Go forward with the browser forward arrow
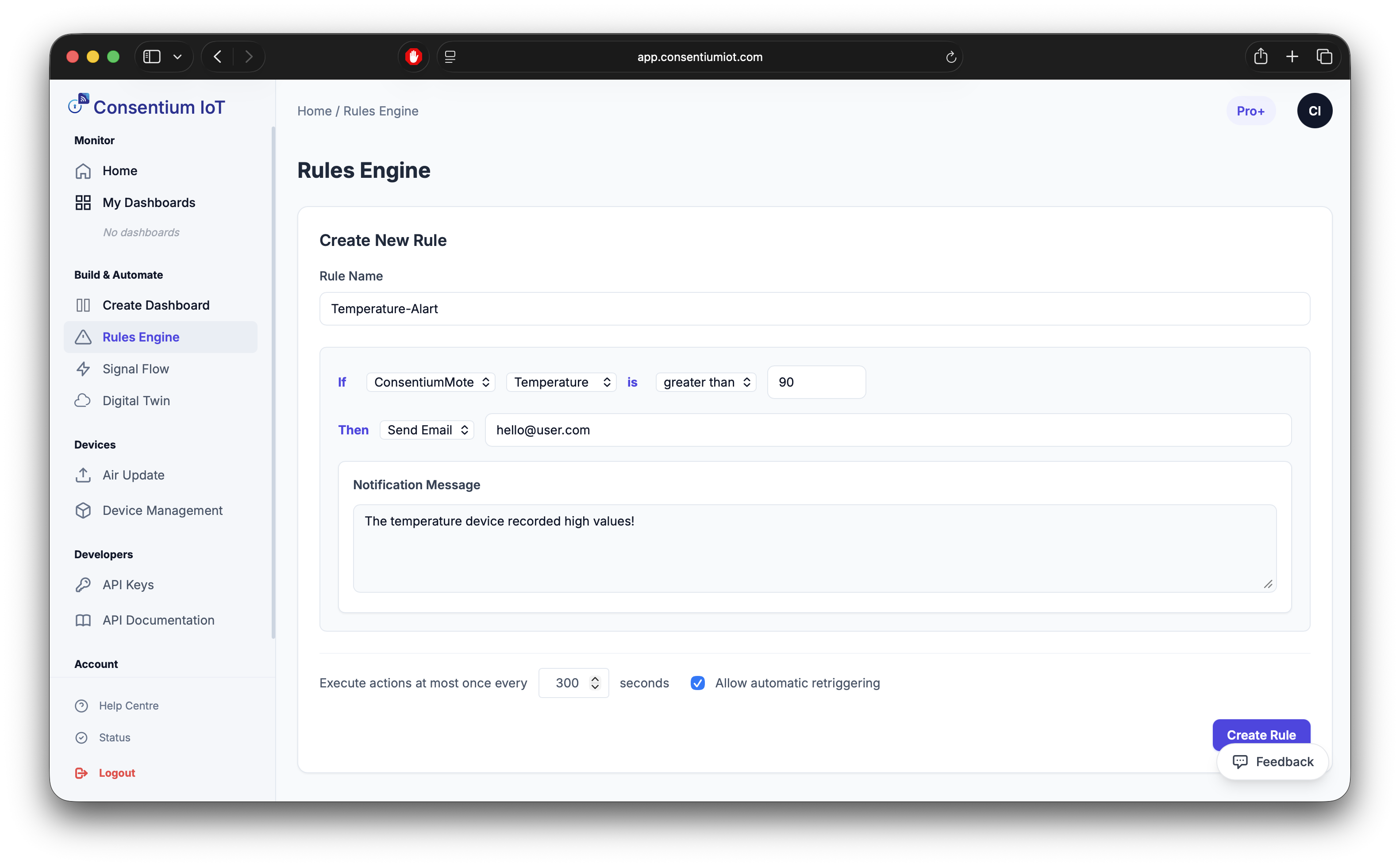The height and width of the screenshot is (867, 1400). 248,57
